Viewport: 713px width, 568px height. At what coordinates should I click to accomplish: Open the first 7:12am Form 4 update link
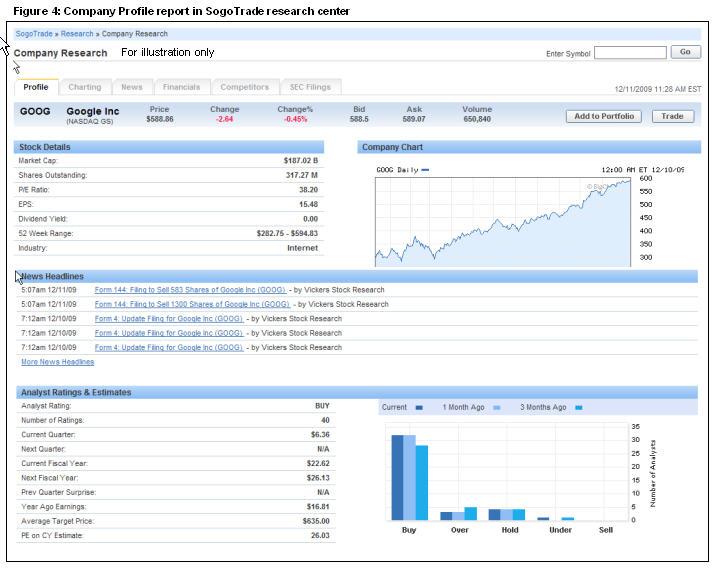(x=169, y=319)
